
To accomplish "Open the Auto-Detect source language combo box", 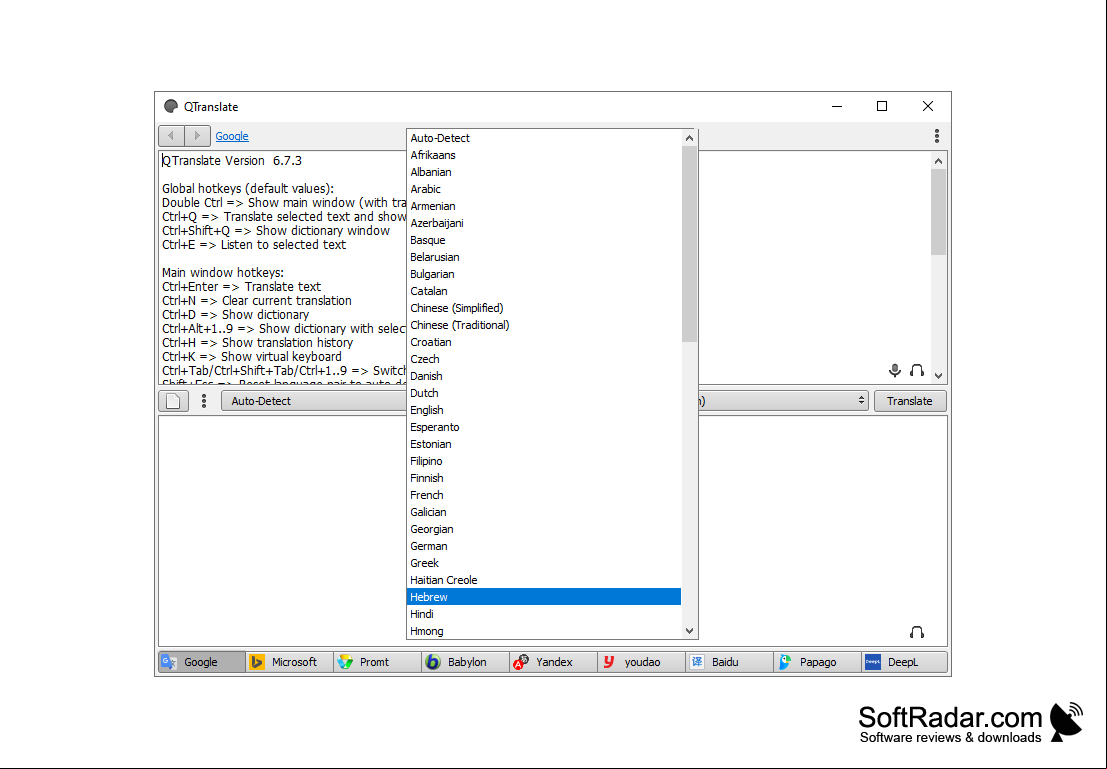I will (x=313, y=401).
